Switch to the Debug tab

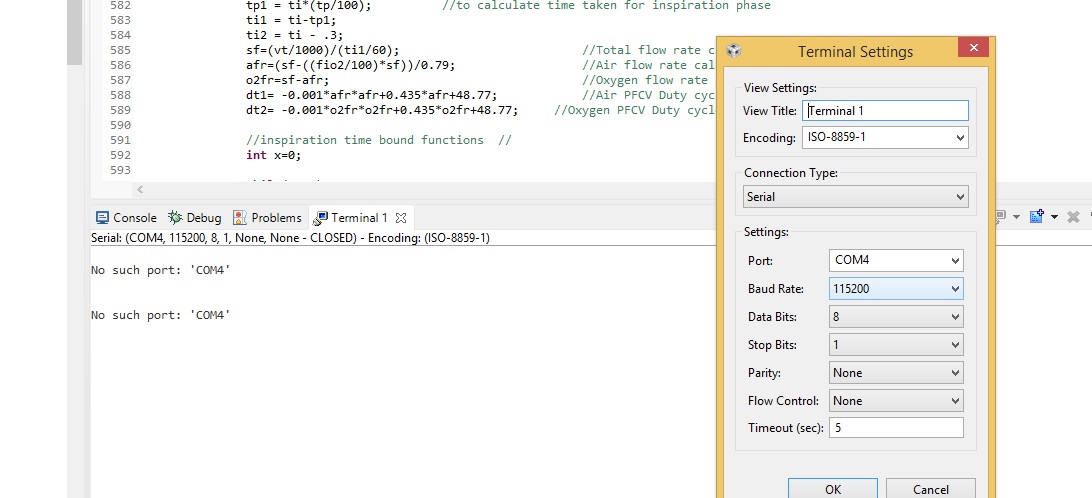point(195,217)
